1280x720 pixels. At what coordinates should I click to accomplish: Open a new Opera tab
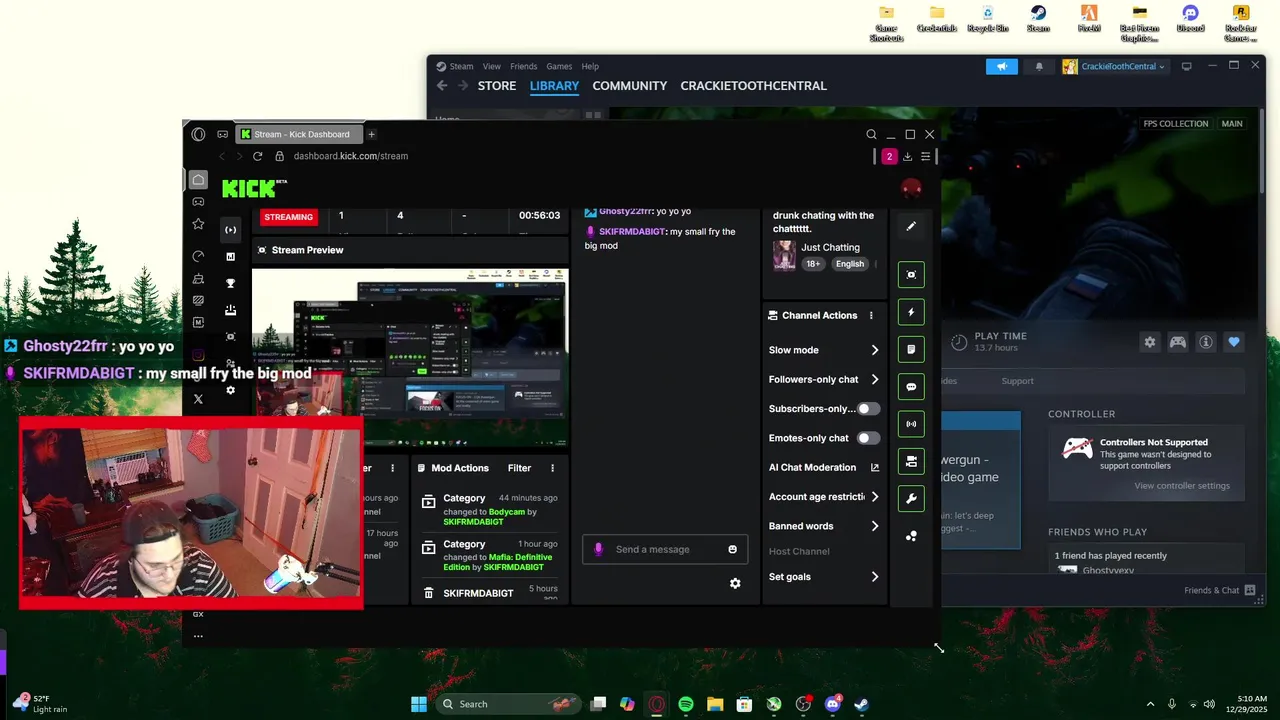pyautogui.click(x=371, y=134)
